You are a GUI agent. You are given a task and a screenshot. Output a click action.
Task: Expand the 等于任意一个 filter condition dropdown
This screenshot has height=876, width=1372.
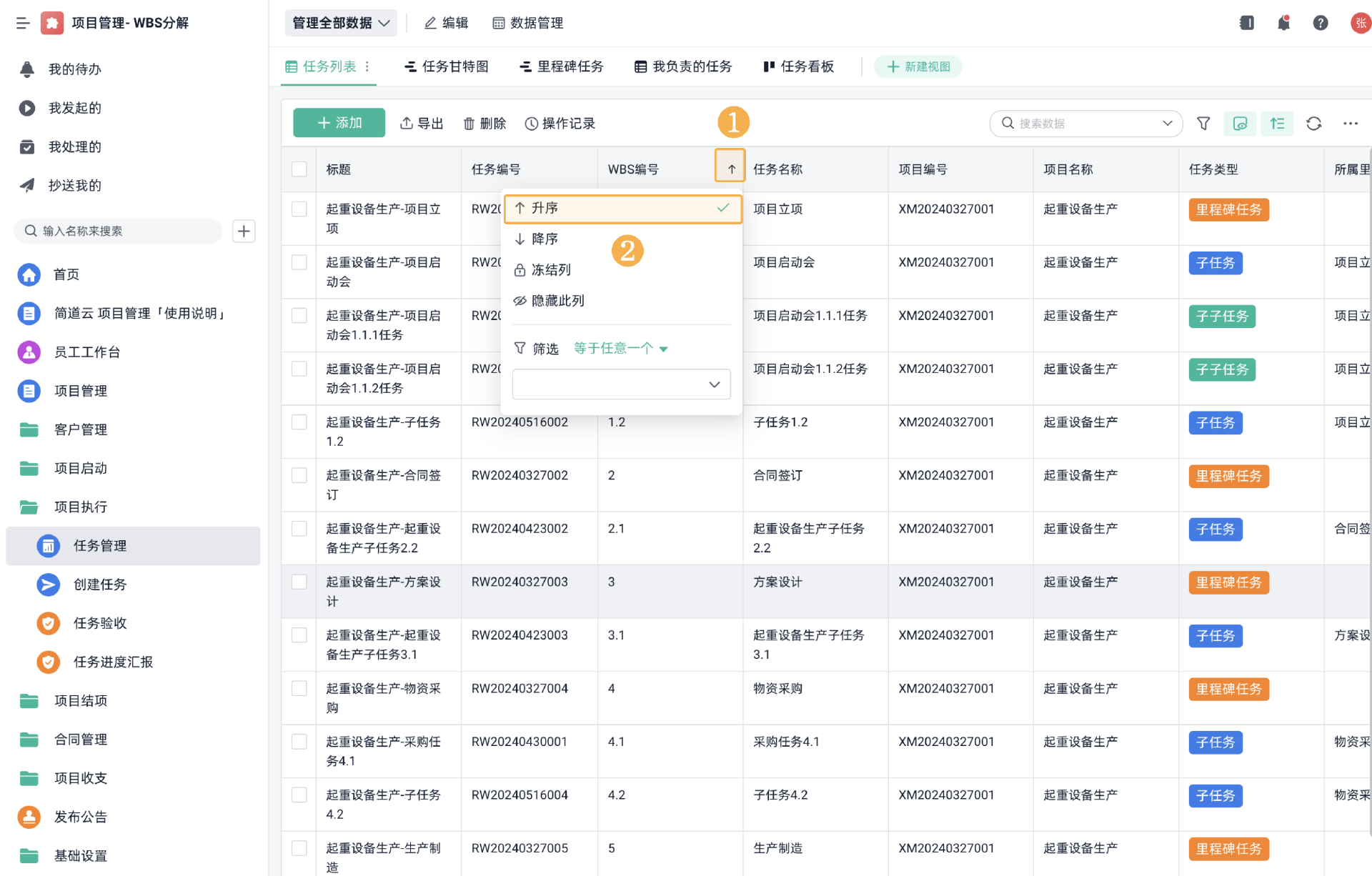pos(620,349)
